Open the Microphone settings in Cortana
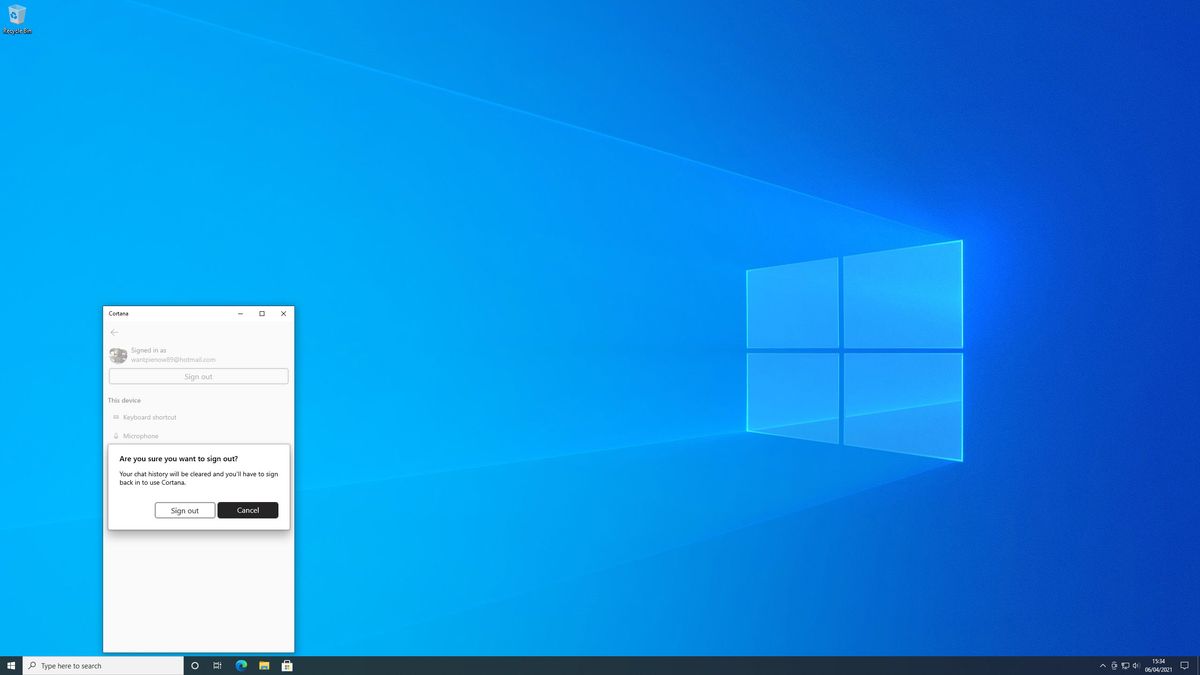Image resolution: width=1200 pixels, height=675 pixels. pos(140,436)
